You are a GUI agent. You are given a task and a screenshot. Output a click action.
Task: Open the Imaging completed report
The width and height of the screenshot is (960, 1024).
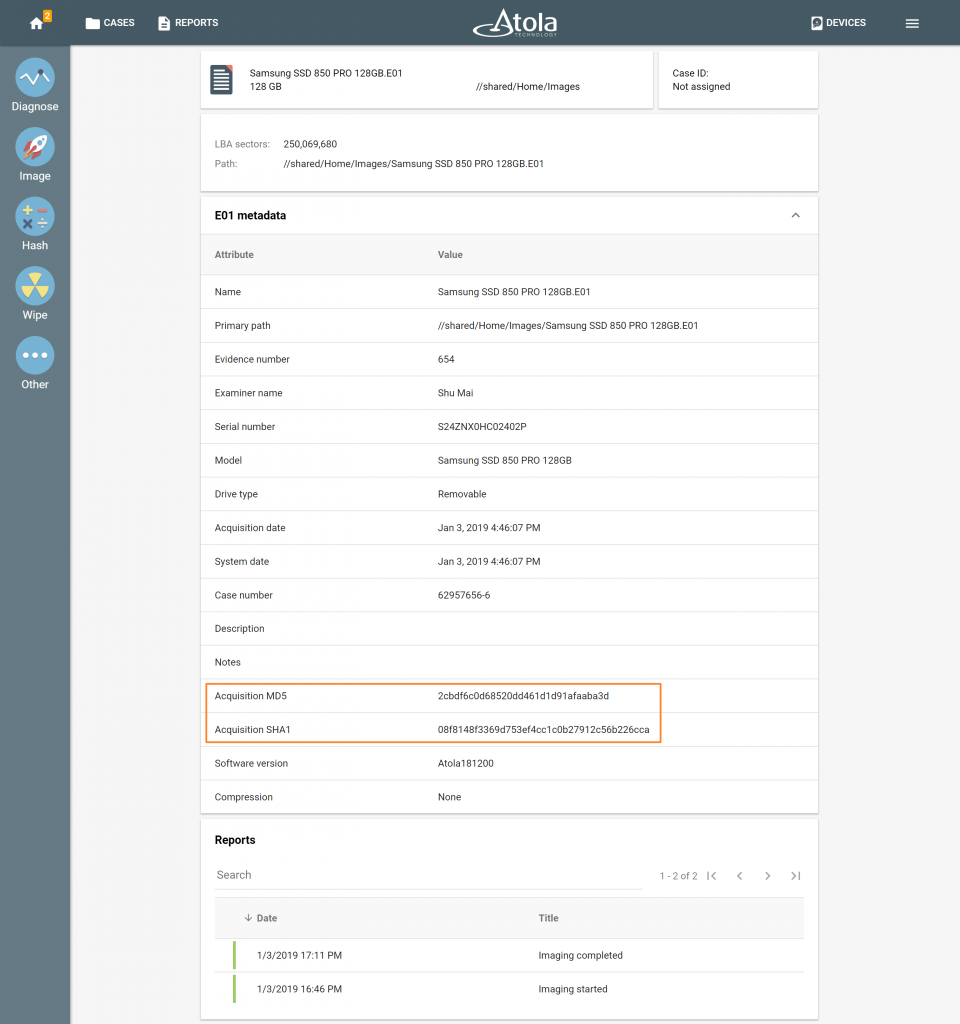[x=509, y=955]
